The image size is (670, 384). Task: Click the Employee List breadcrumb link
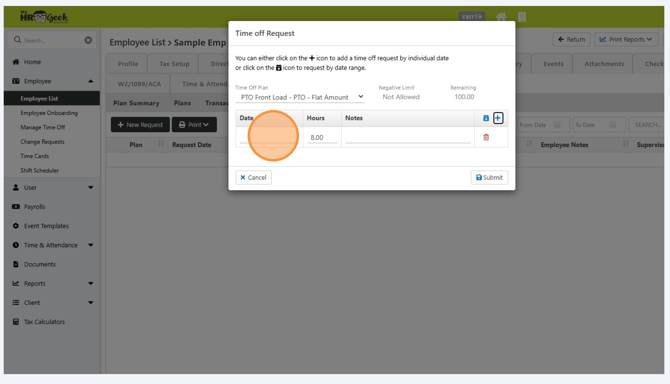point(137,42)
